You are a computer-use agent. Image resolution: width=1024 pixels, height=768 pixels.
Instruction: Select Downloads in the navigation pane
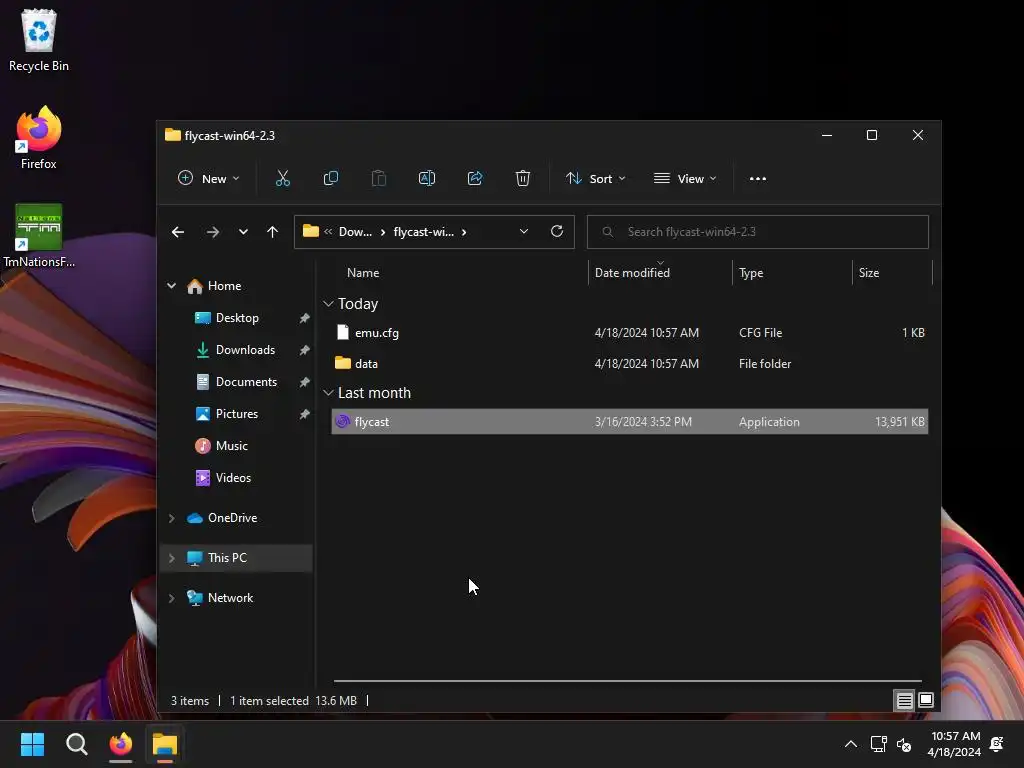(245, 349)
